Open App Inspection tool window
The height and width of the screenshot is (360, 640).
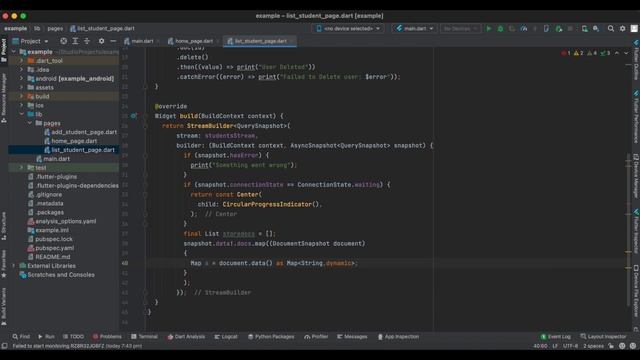[398, 337]
